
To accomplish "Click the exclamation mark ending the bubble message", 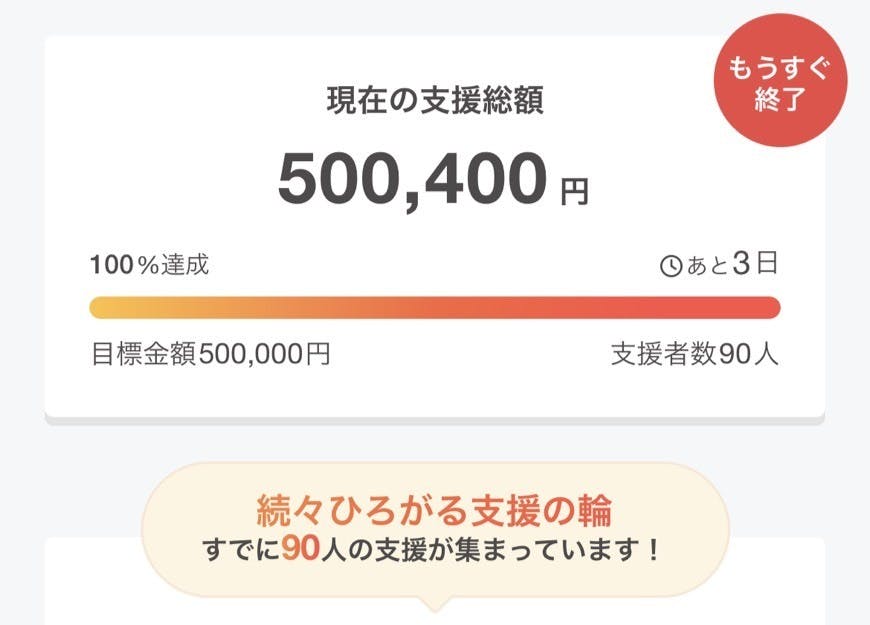I will [654, 549].
